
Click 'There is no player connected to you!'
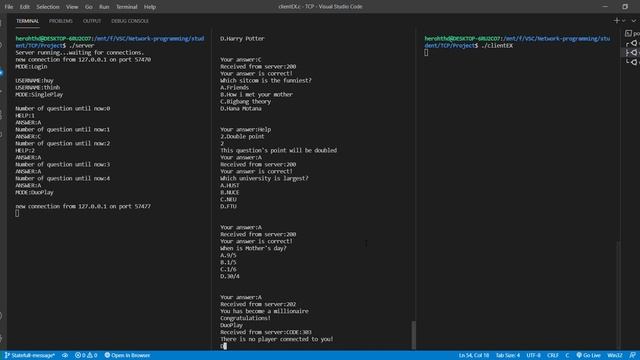(x=277, y=339)
